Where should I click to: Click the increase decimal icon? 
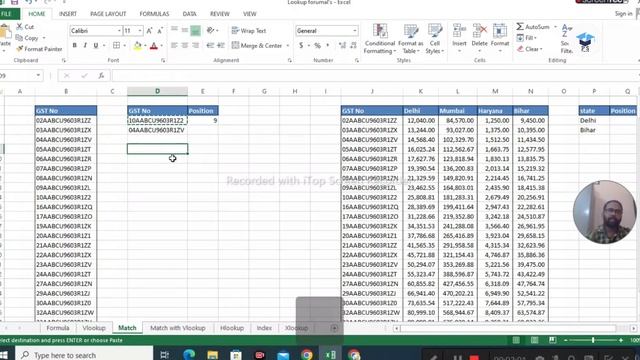[342, 46]
